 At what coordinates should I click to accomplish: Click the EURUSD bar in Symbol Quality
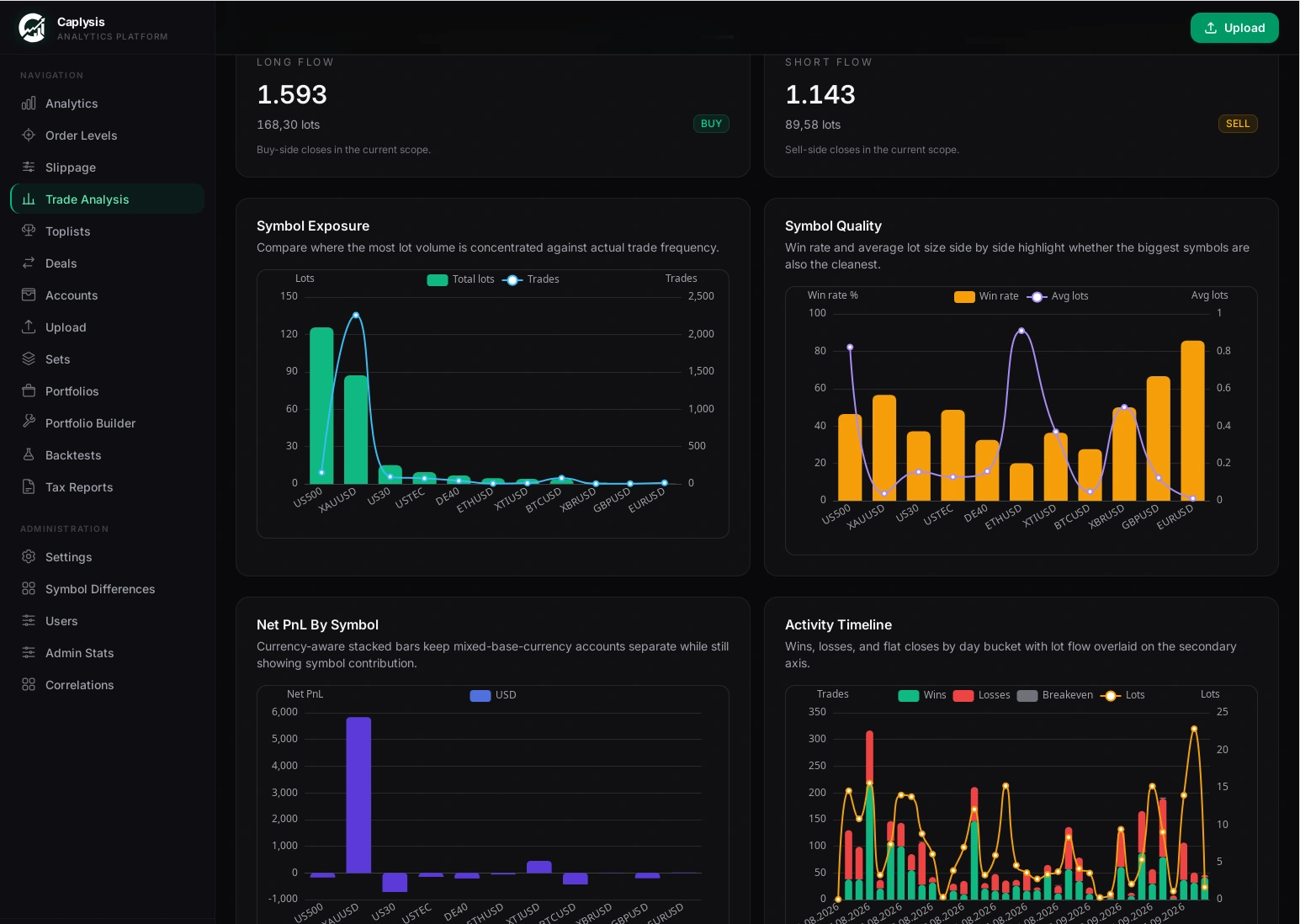[1192, 421]
